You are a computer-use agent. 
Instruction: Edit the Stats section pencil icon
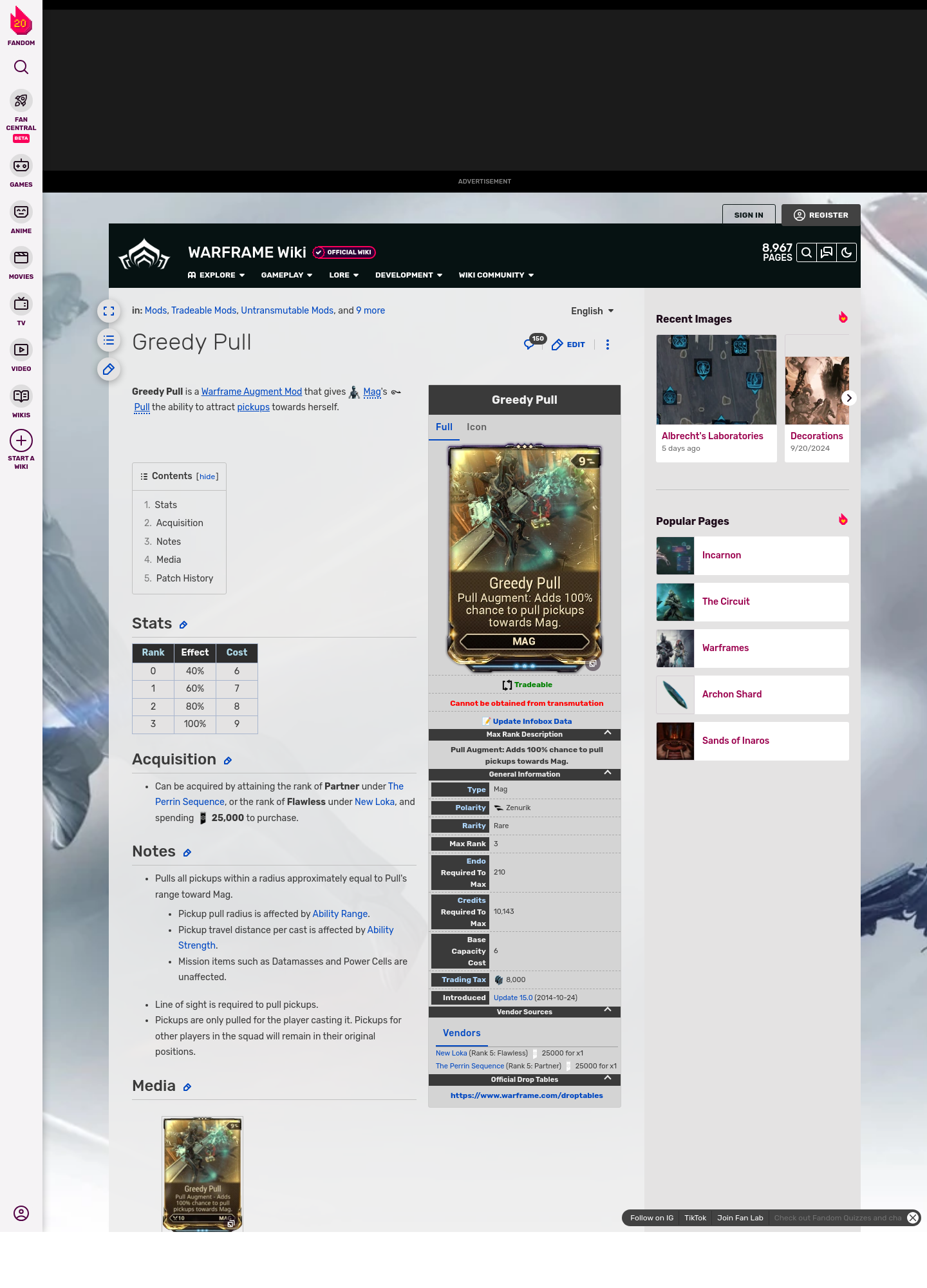click(183, 625)
